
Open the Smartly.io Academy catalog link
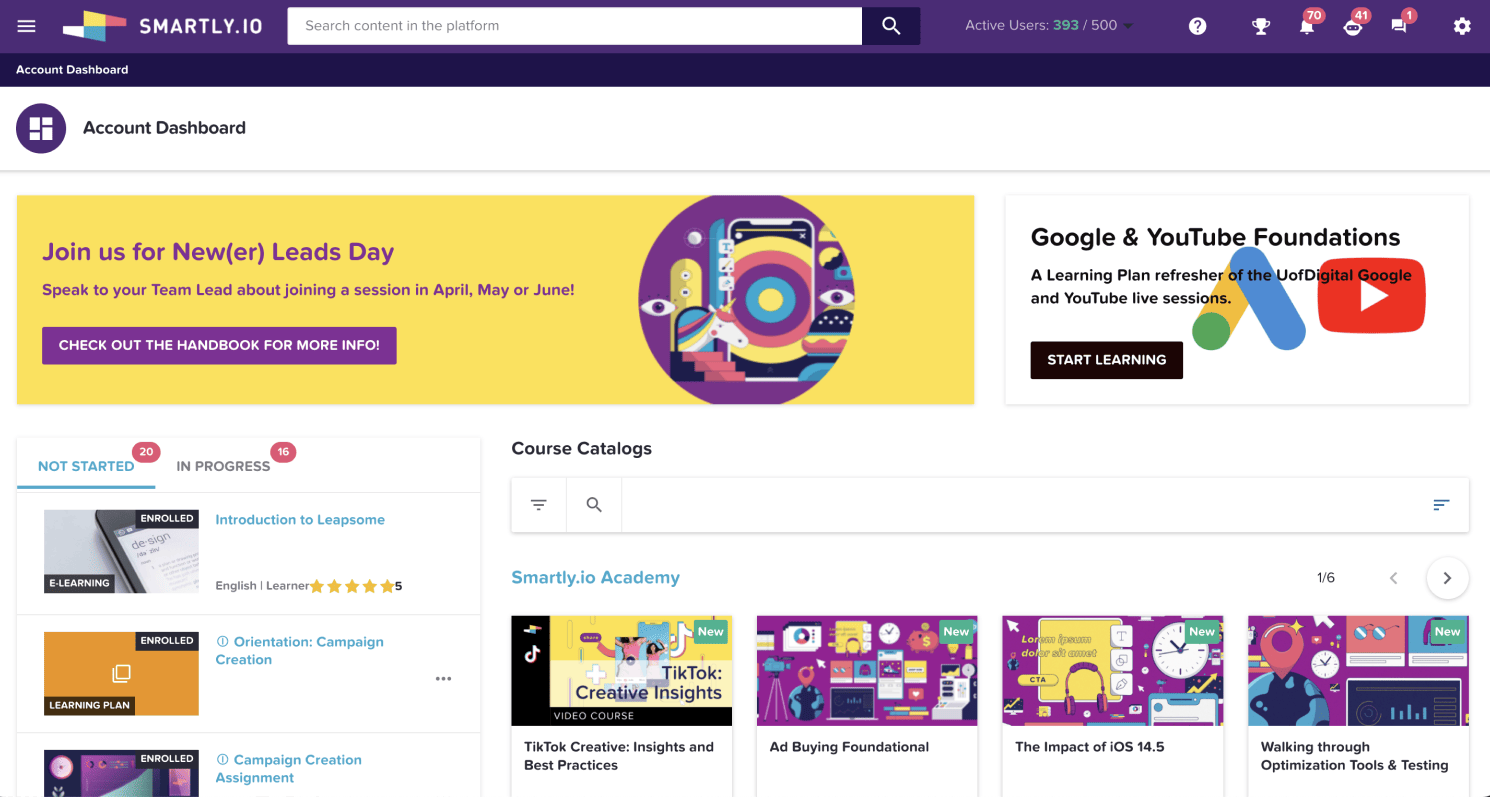(x=595, y=578)
